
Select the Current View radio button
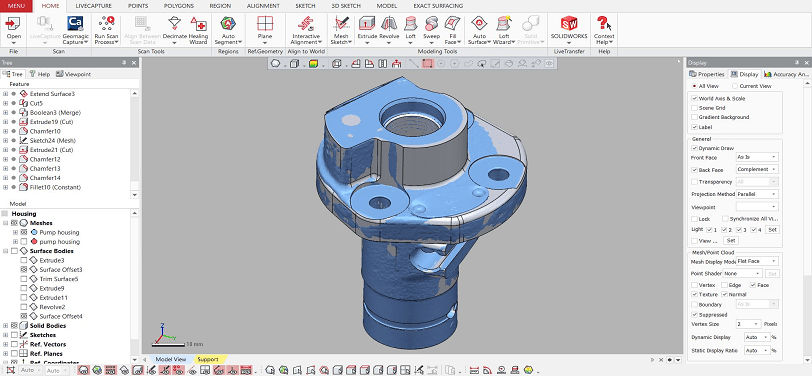tap(735, 86)
